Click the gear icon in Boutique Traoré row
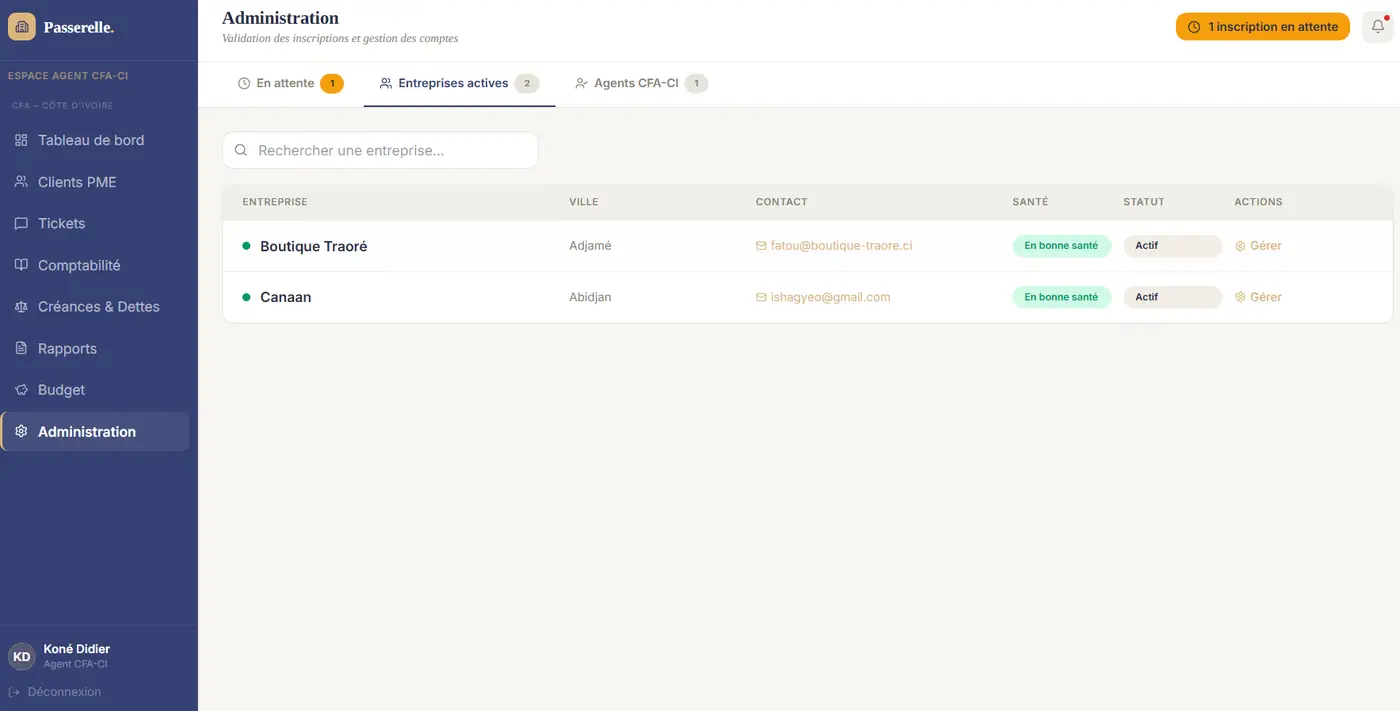 tap(1240, 246)
